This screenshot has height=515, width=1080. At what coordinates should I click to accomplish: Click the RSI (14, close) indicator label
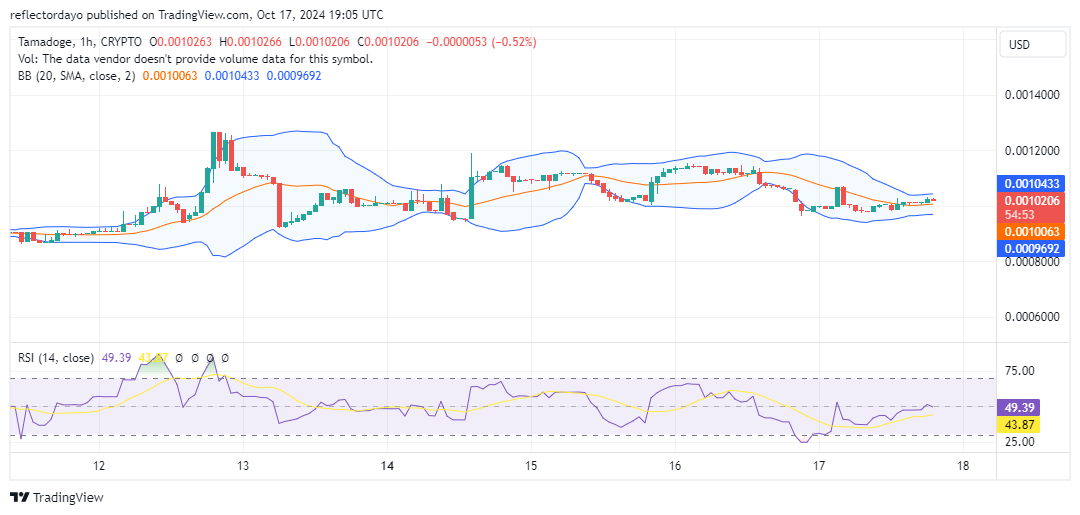click(56, 358)
